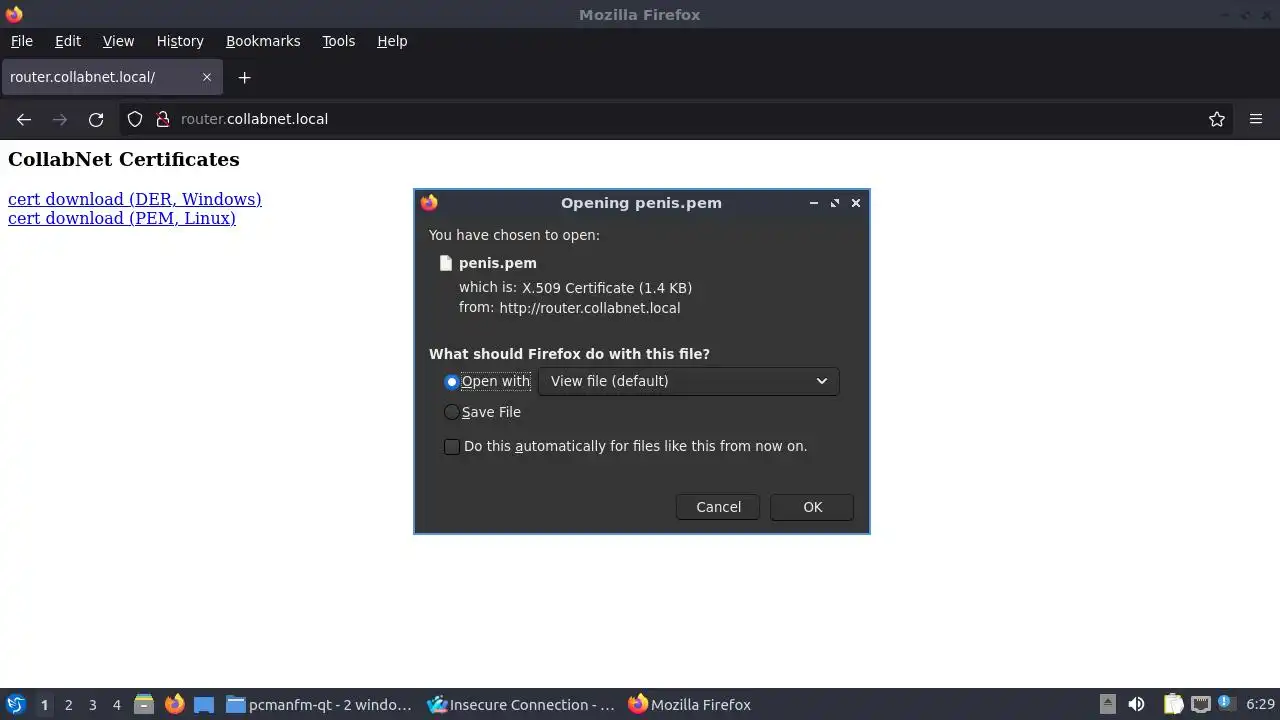
Task: Click the insecure connection padlock icon
Action: [x=163, y=119]
